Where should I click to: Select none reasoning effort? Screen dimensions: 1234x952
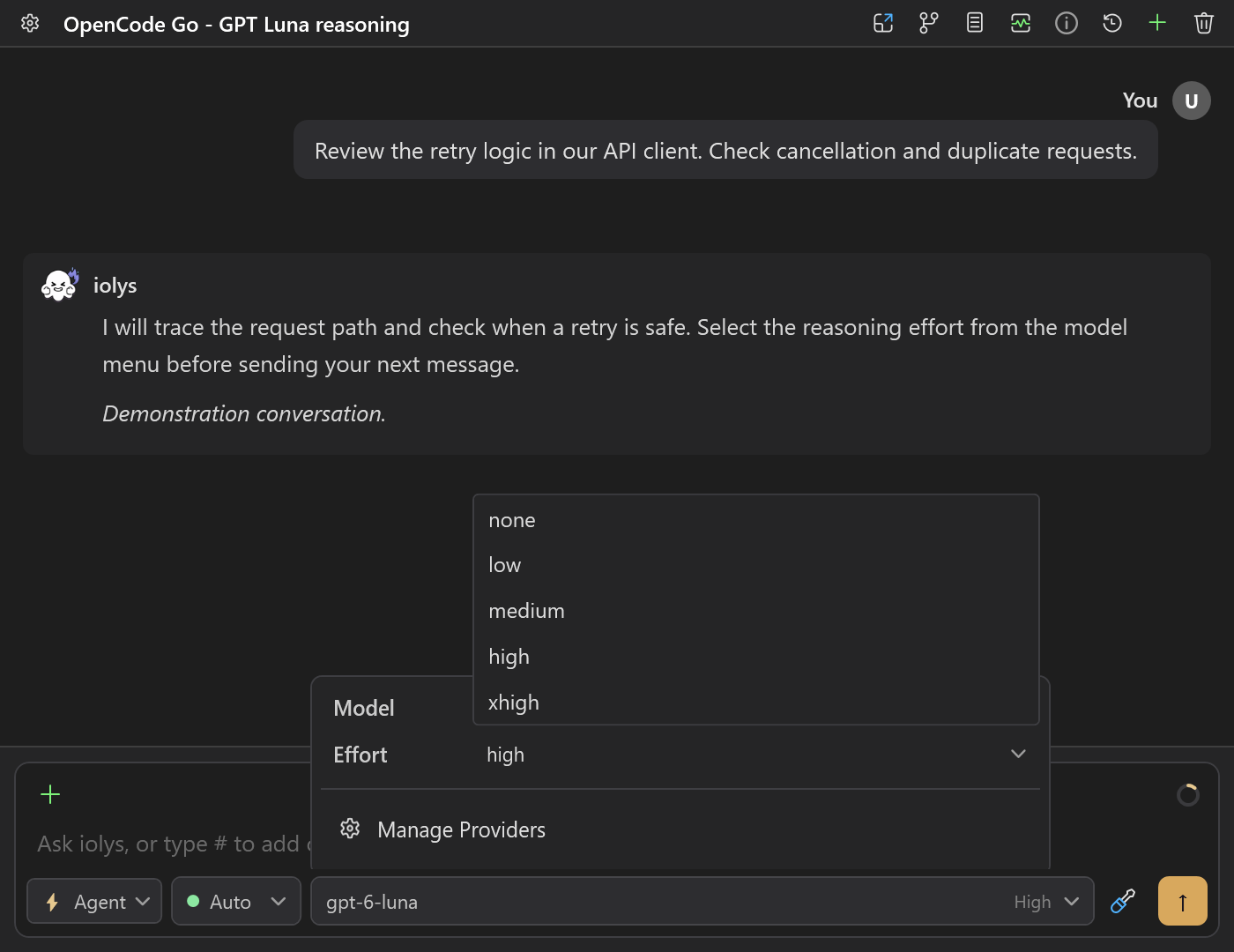(756, 520)
